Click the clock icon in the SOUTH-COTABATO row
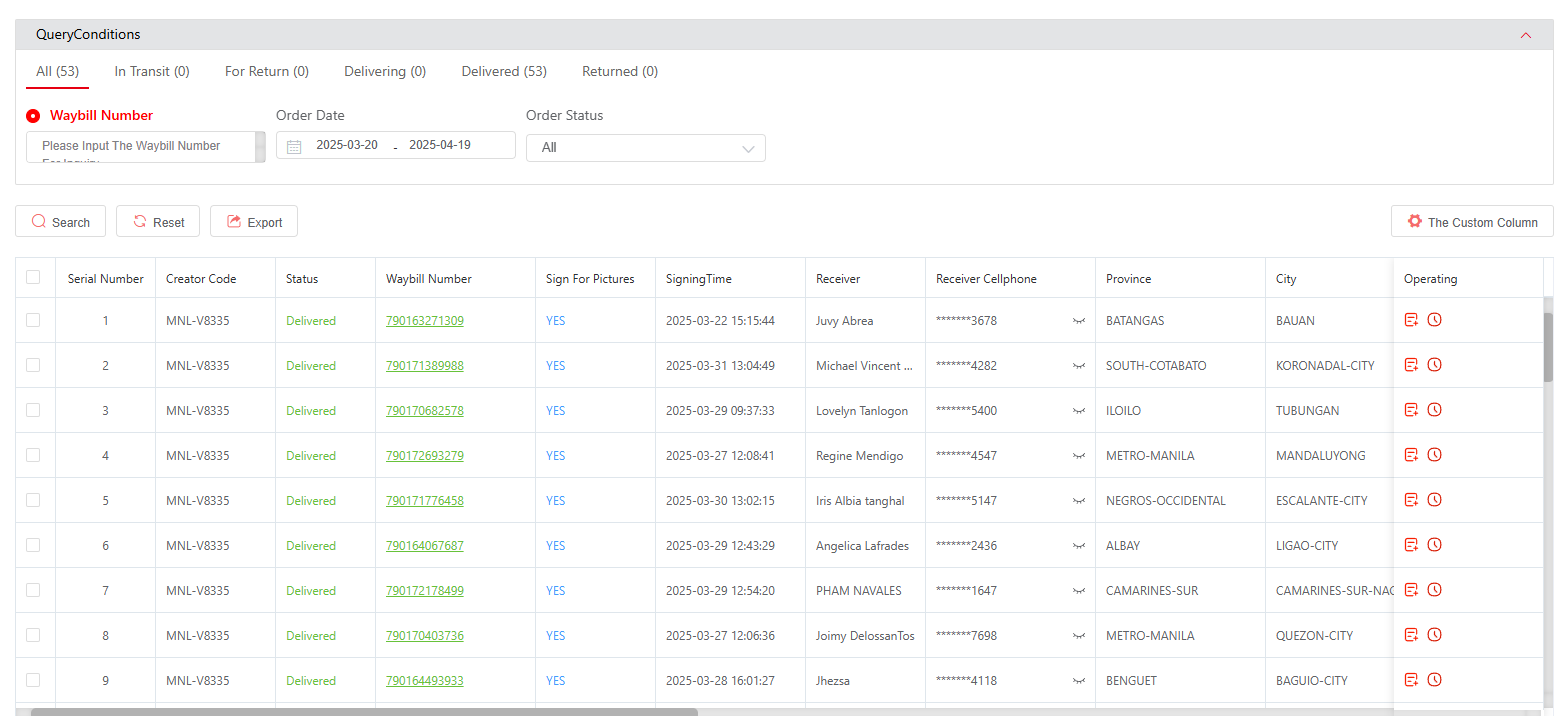This screenshot has width=1557, height=716. [x=1434, y=365]
